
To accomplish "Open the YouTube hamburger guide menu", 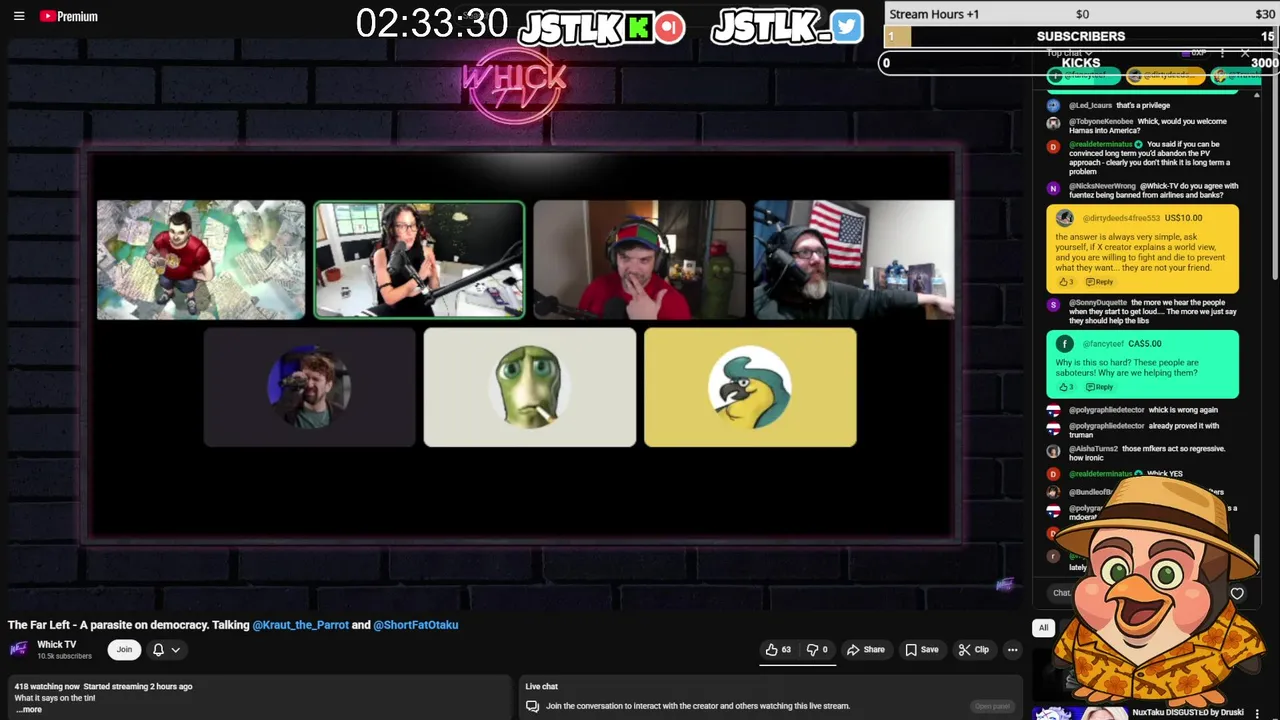I will pos(19,16).
